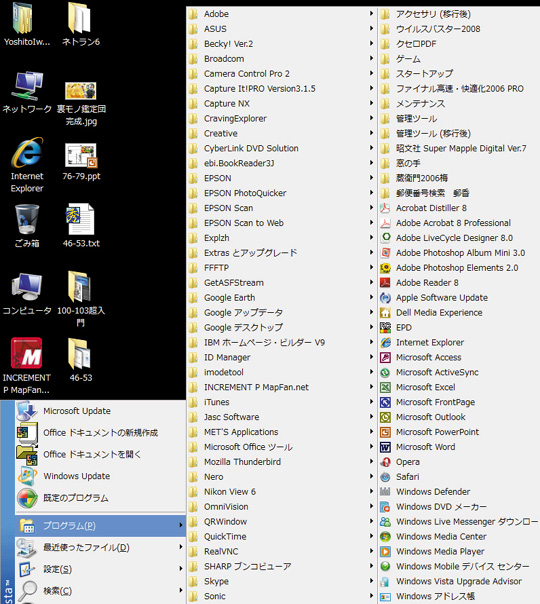
Task: Open Microsoft Excel icon
Action: [385, 388]
